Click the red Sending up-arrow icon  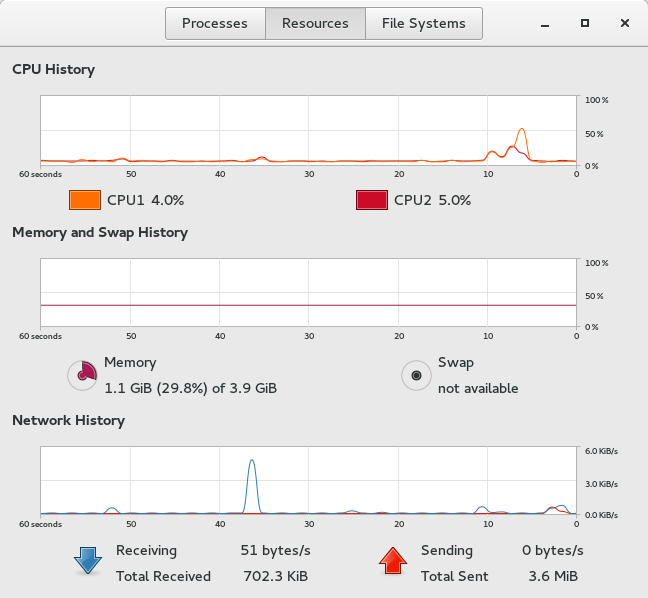[x=394, y=562]
